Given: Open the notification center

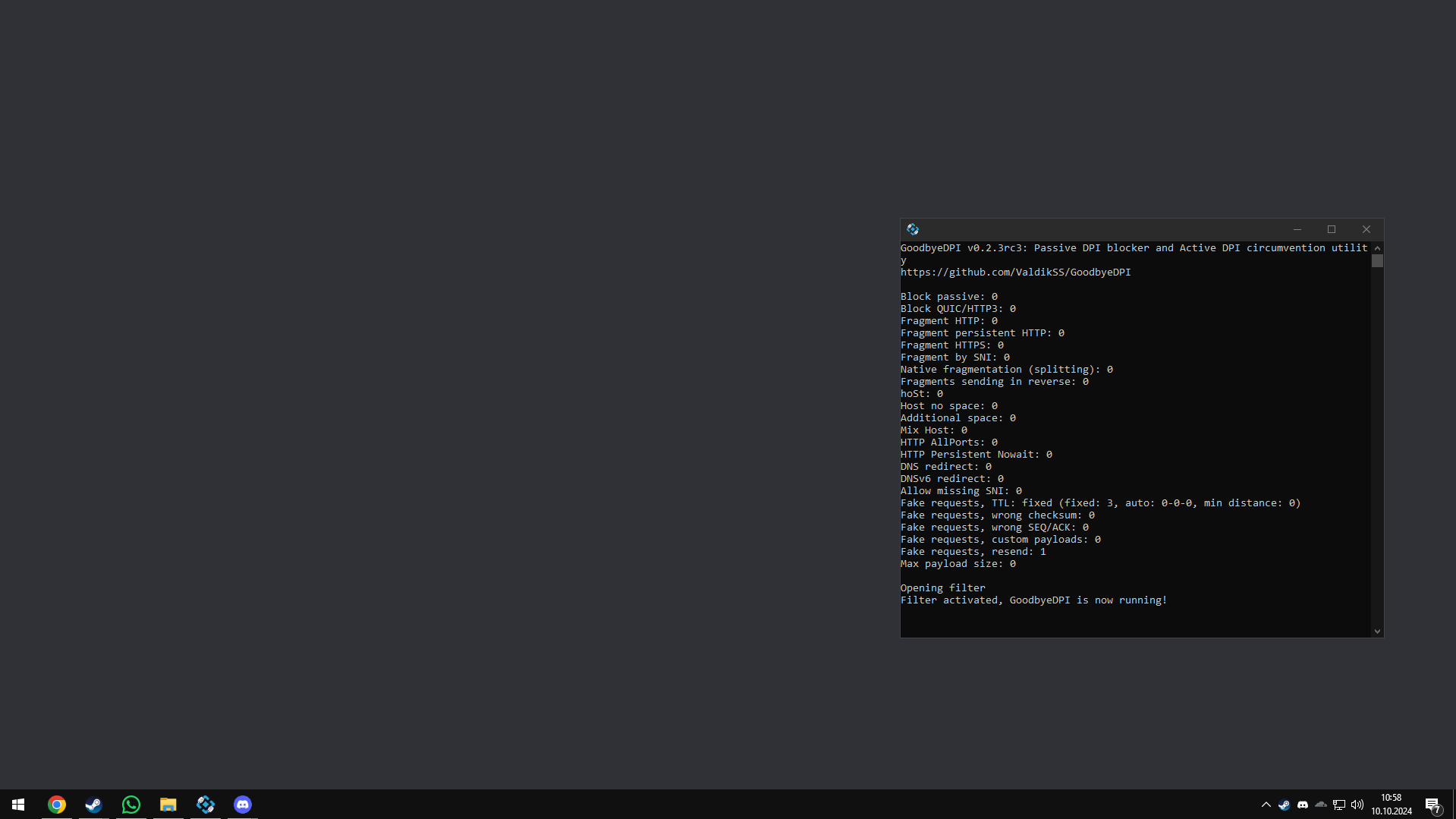Looking at the screenshot, I should pyautogui.click(x=1432, y=805).
